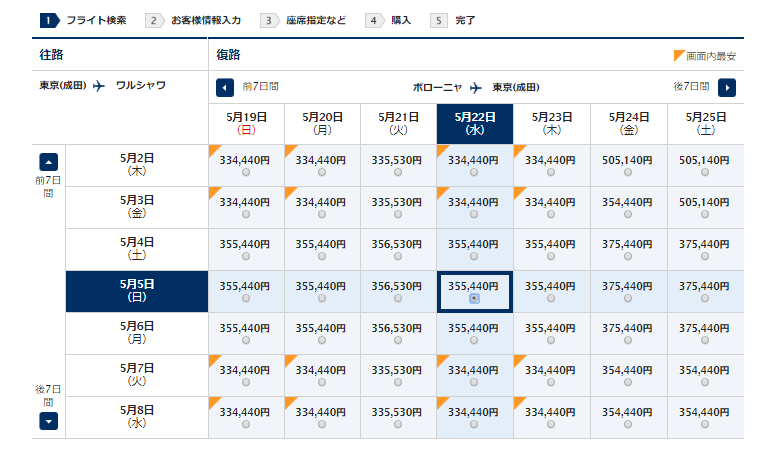Click 355,440円 fare for 5月6日 and 5月20日
The image size is (782, 466).
pyautogui.click(x=321, y=328)
